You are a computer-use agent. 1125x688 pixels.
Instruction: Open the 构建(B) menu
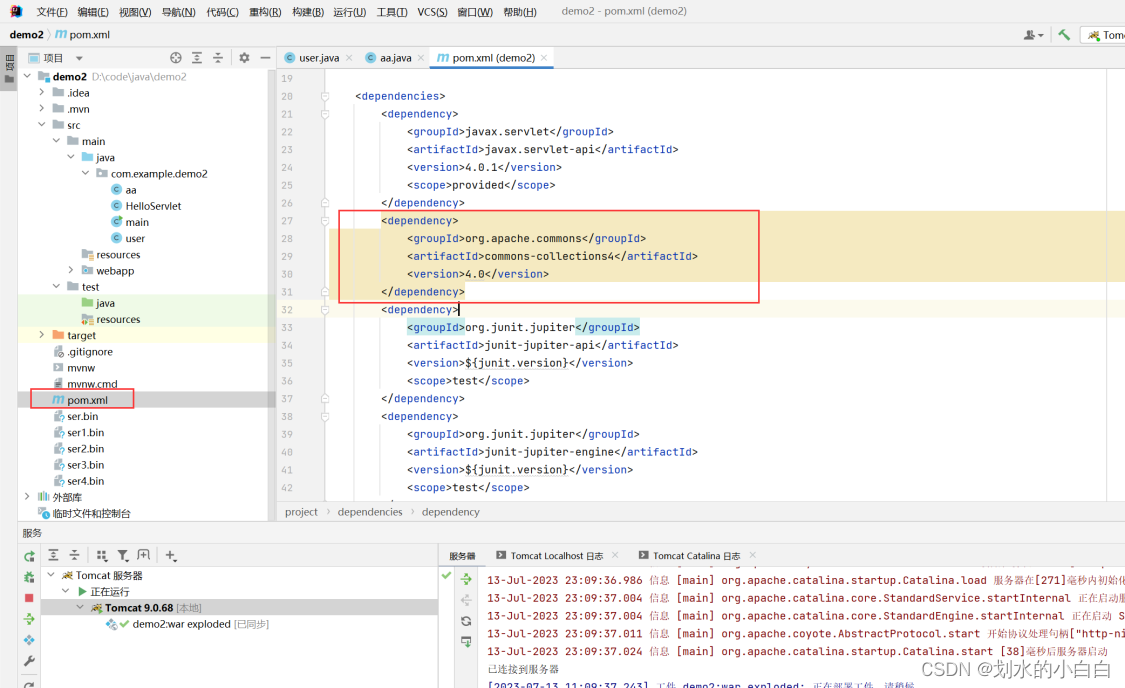click(x=308, y=11)
